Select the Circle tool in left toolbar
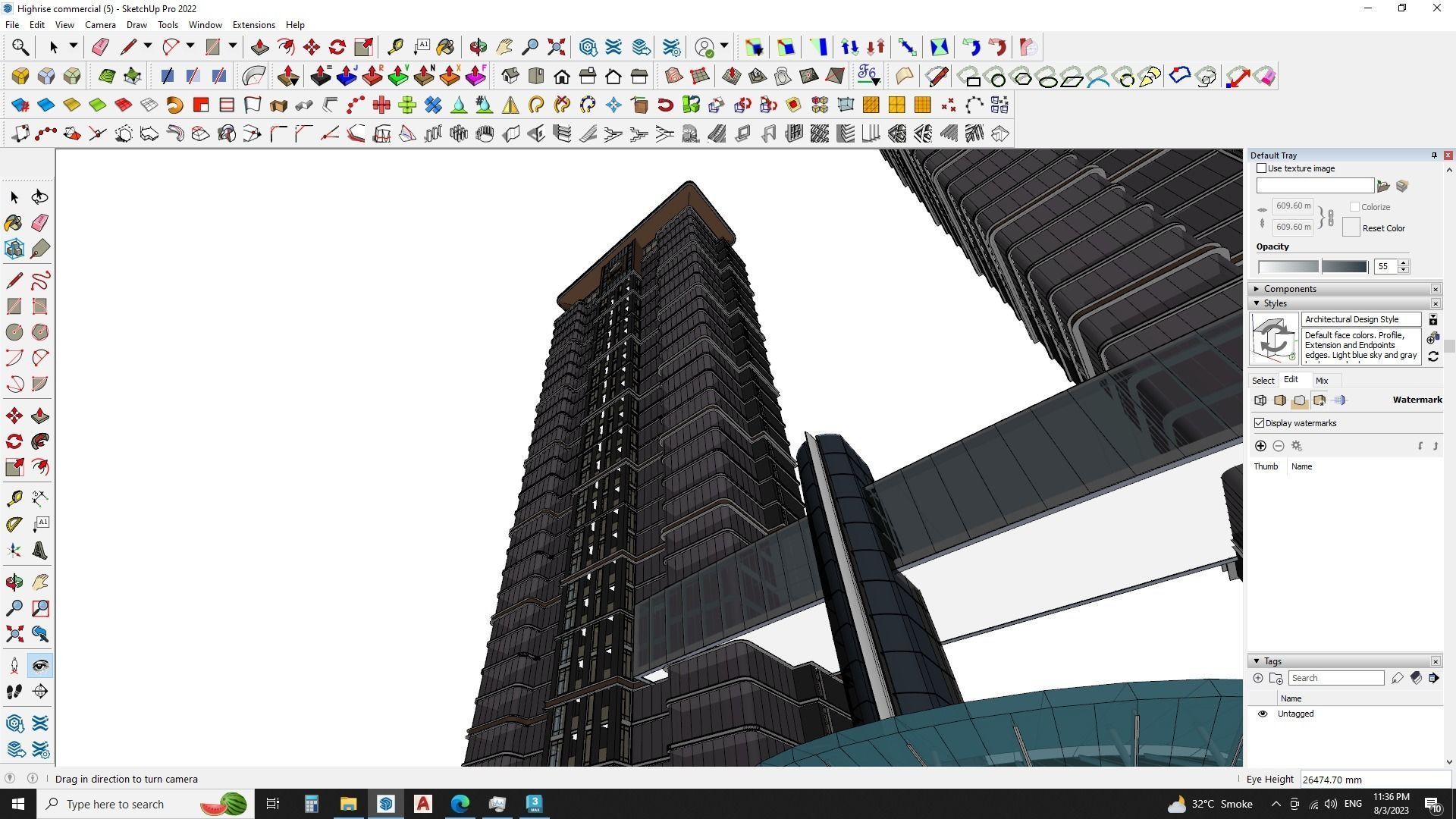 14,332
